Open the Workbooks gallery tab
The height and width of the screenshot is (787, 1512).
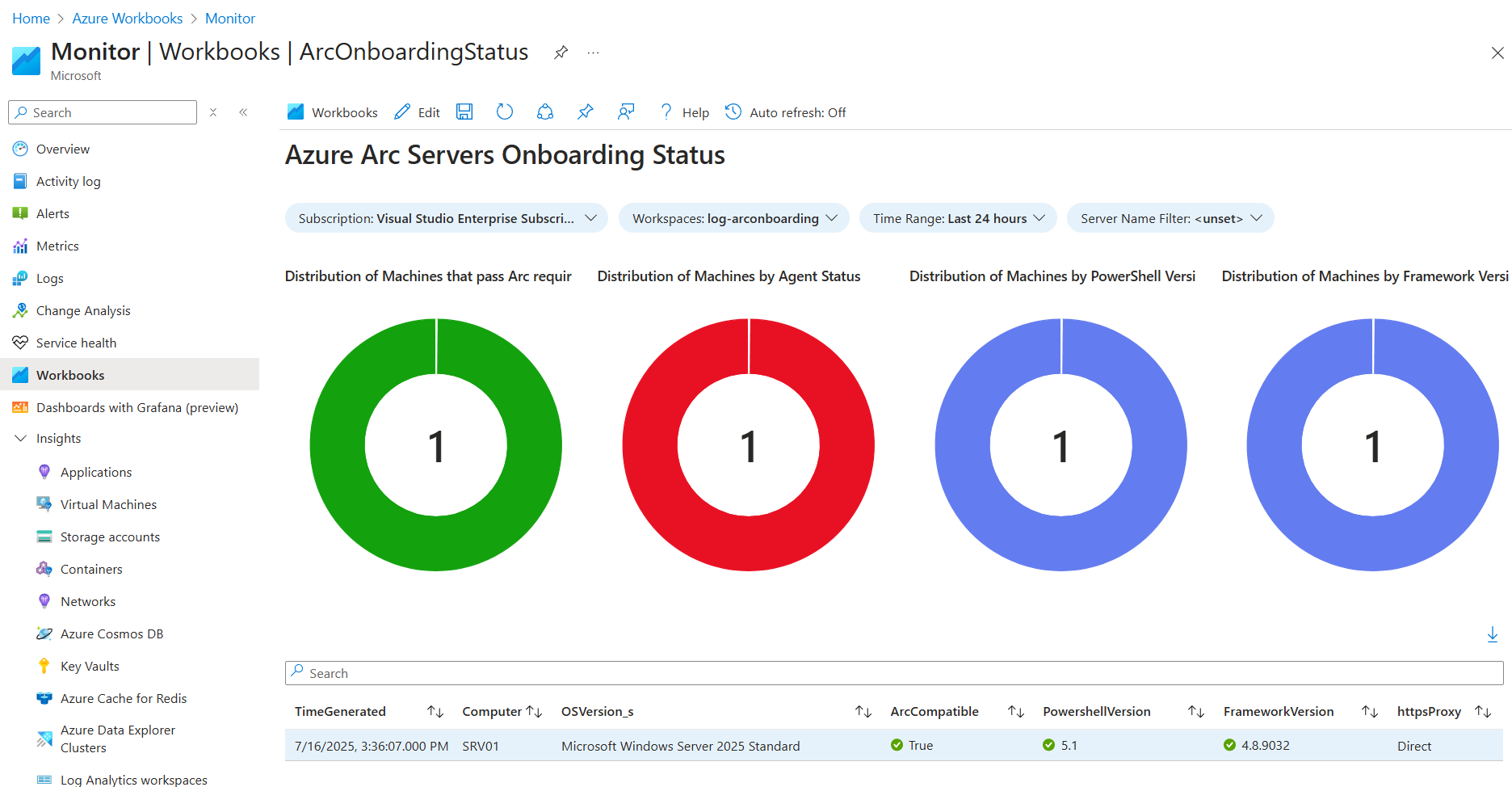332,112
